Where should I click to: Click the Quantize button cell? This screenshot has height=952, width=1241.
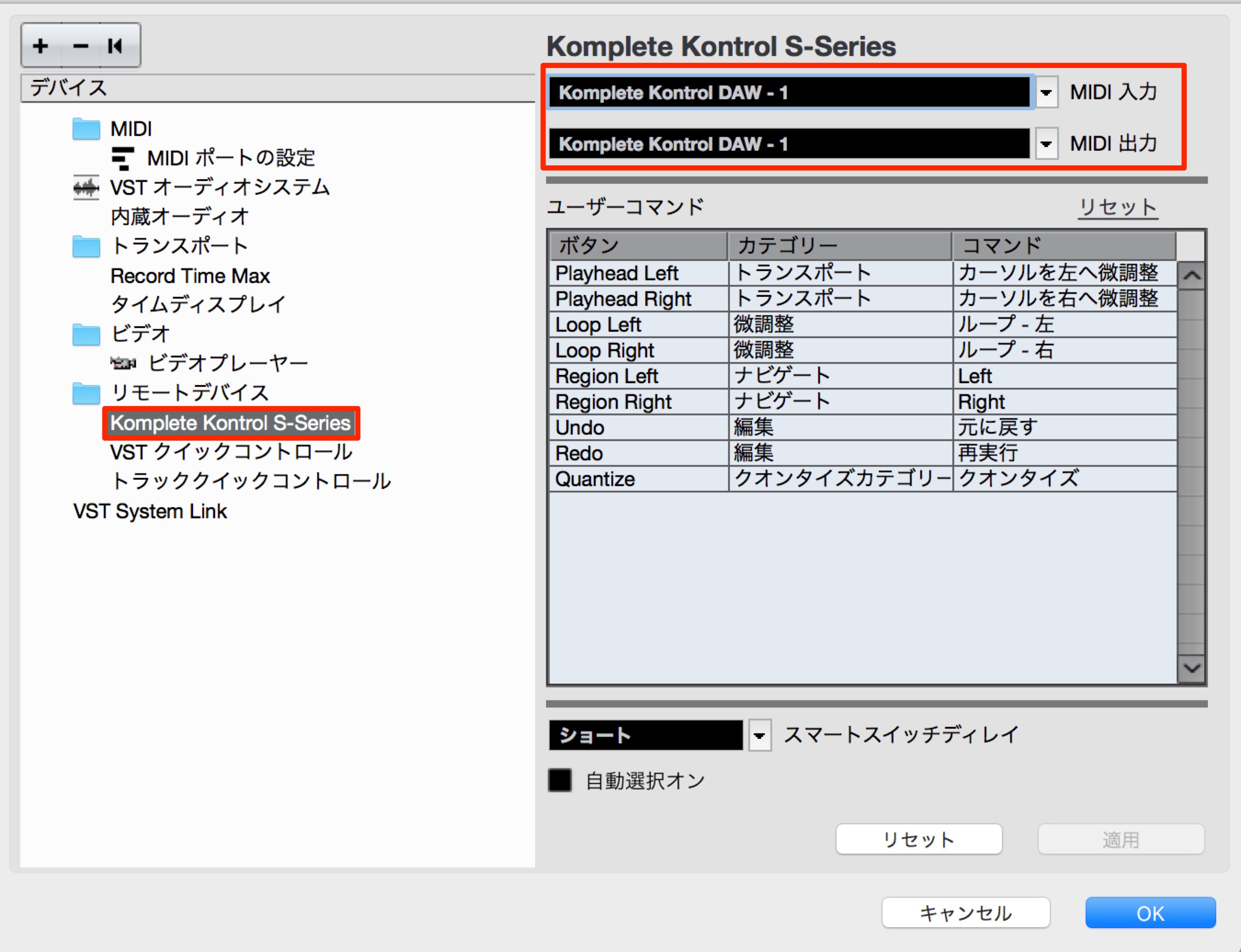639,479
